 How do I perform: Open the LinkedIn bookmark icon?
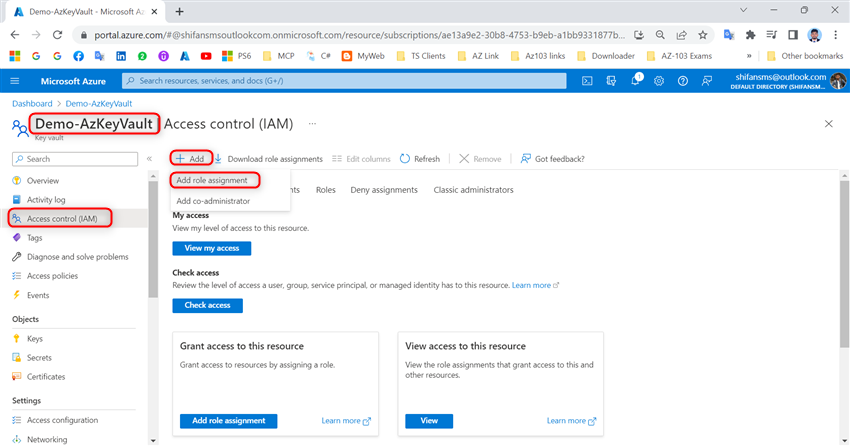point(121,56)
